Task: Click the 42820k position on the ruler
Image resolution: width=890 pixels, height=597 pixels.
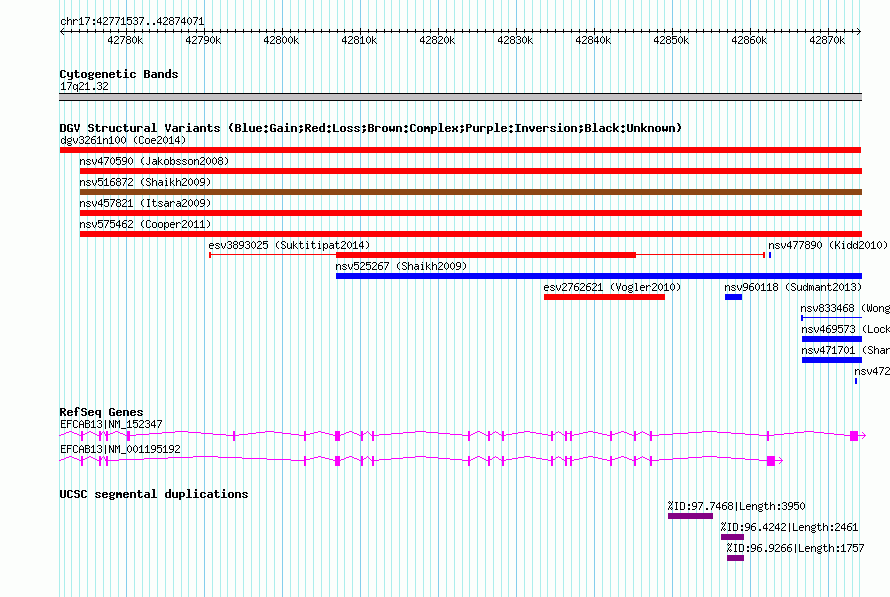Action: 436,40
